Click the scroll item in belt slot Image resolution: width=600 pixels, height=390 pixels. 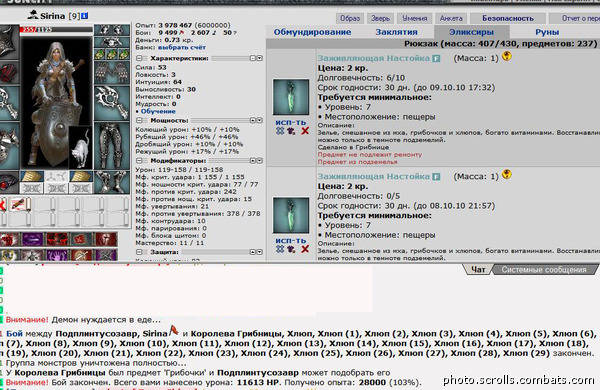pyautogui.click(x=18, y=204)
